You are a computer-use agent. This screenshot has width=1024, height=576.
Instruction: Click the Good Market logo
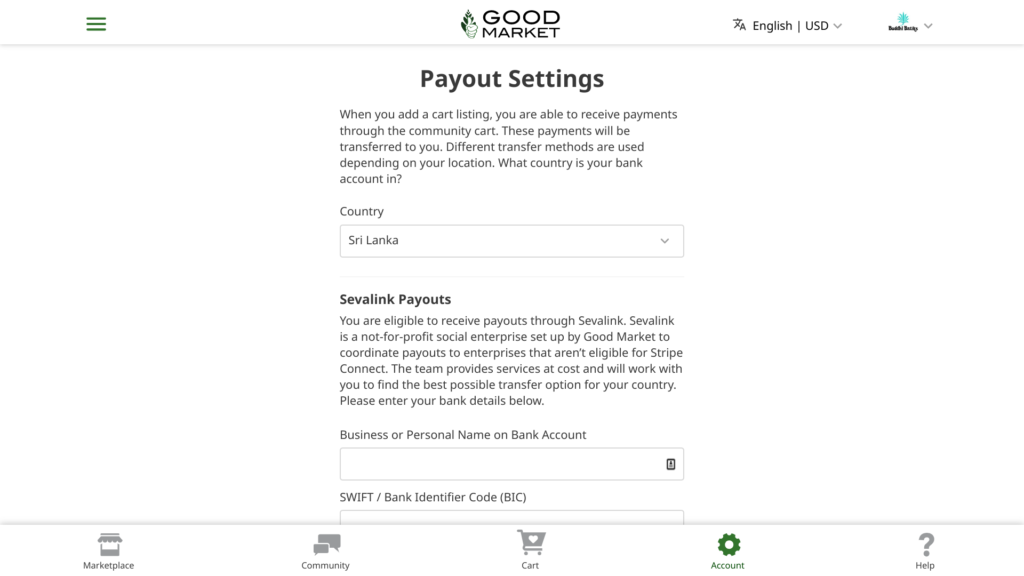click(510, 24)
